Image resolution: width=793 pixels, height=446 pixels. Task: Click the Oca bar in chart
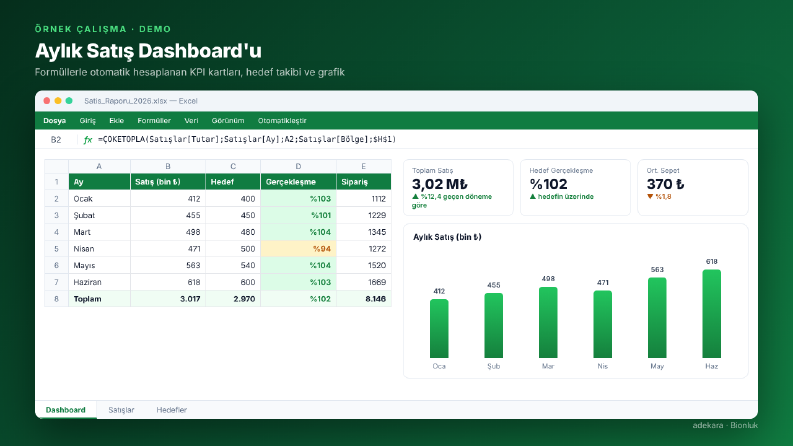click(439, 329)
